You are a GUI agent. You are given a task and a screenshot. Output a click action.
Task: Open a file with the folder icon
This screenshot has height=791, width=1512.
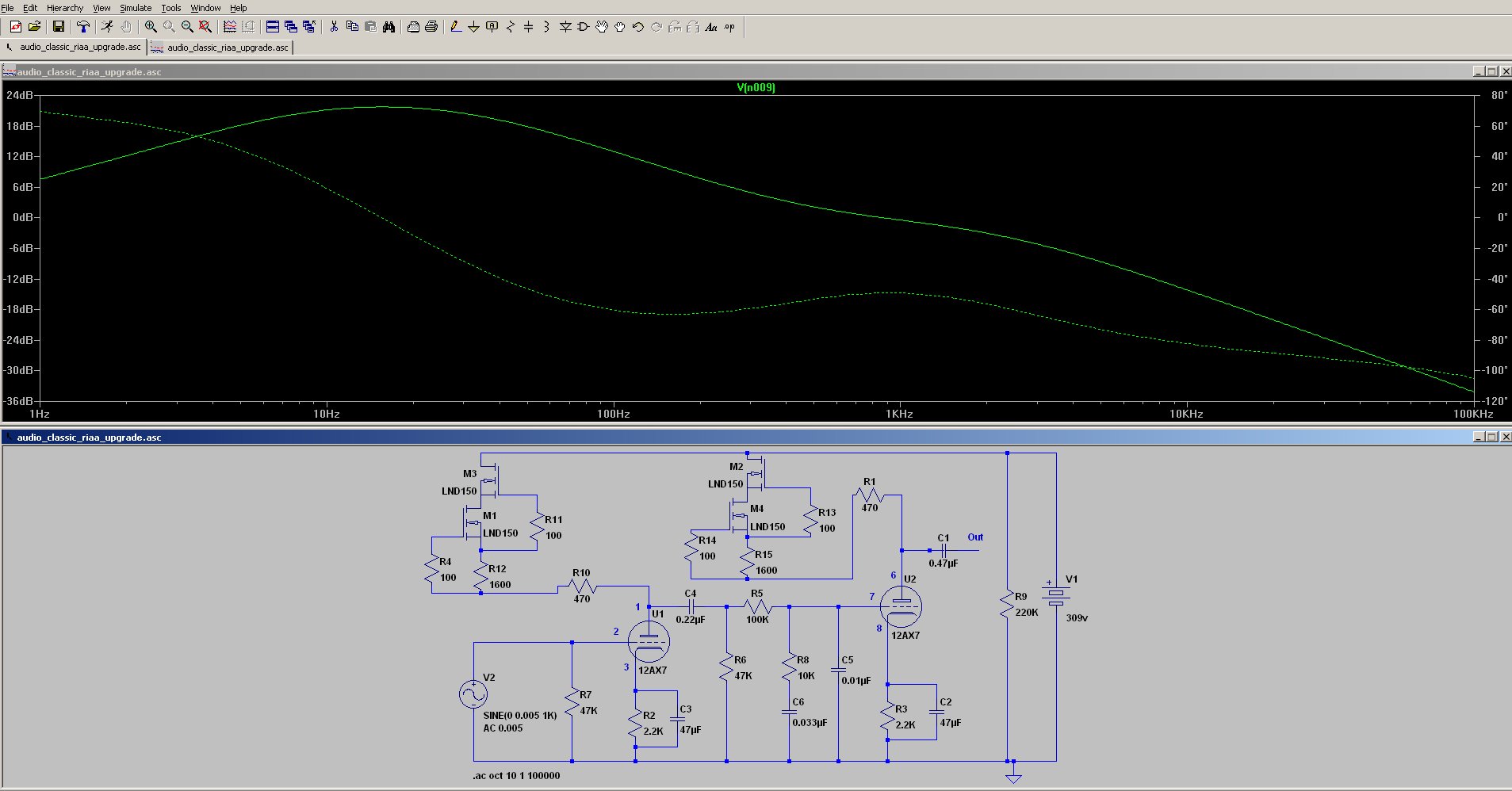[34, 27]
